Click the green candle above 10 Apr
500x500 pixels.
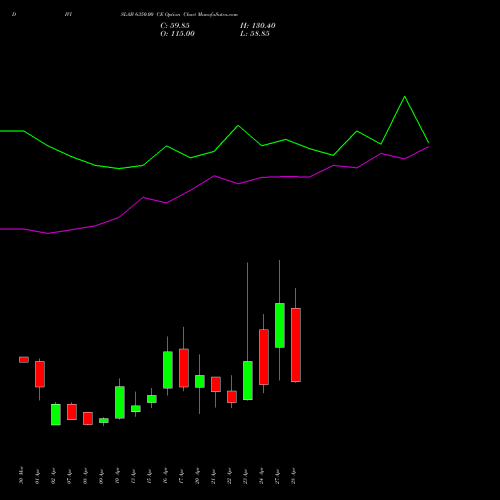point(120,402)
